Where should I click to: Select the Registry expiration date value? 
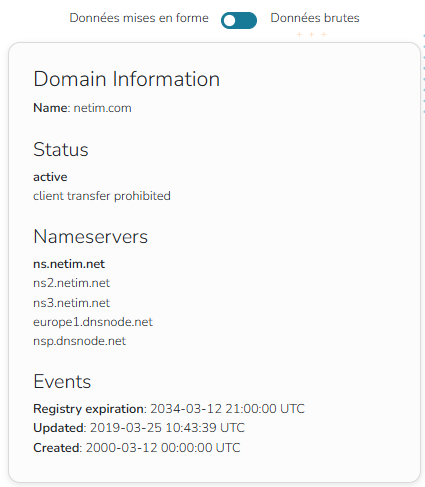227,409
